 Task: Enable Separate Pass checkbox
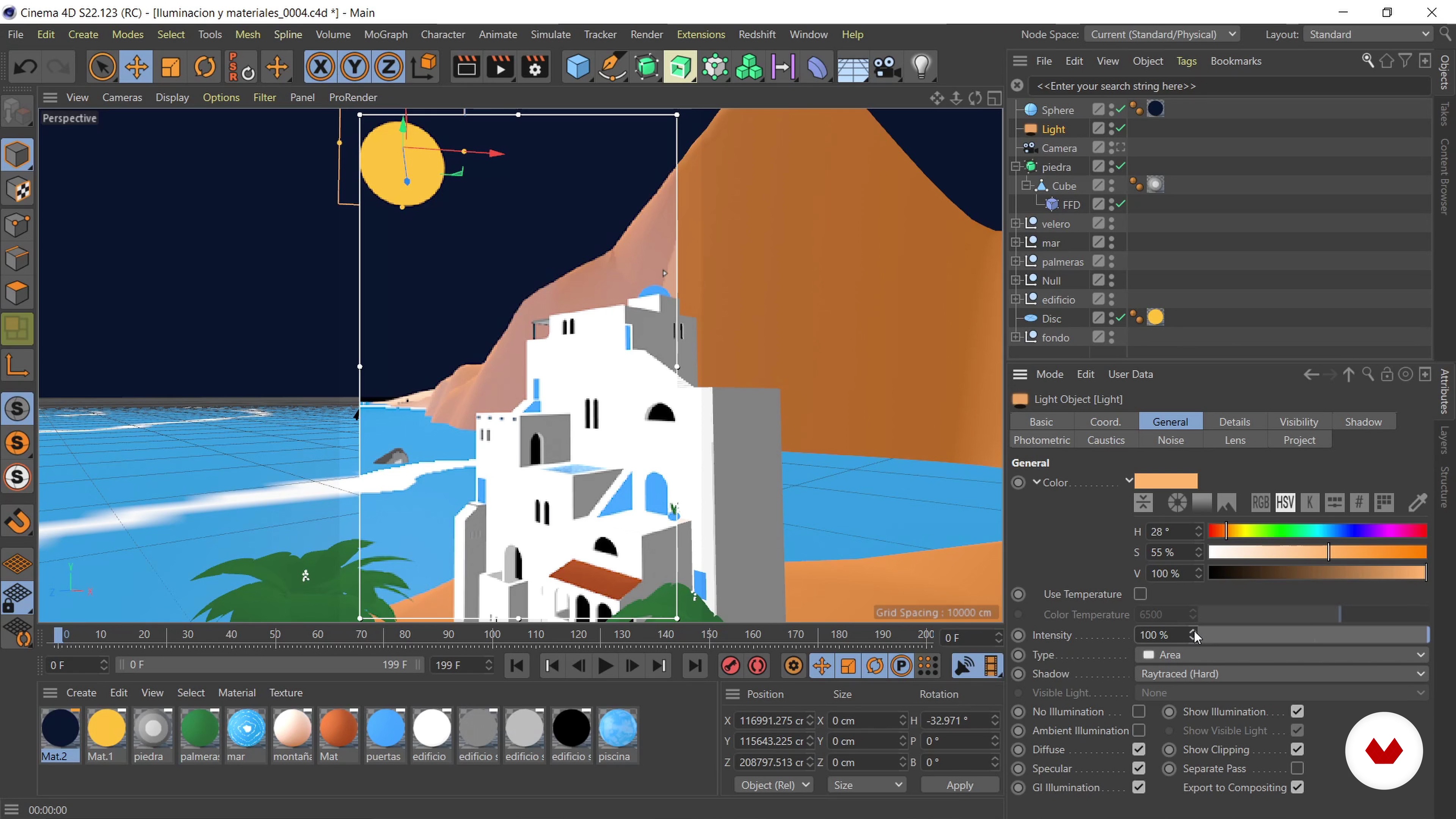pyautogui.click(x=1297, y=768)
